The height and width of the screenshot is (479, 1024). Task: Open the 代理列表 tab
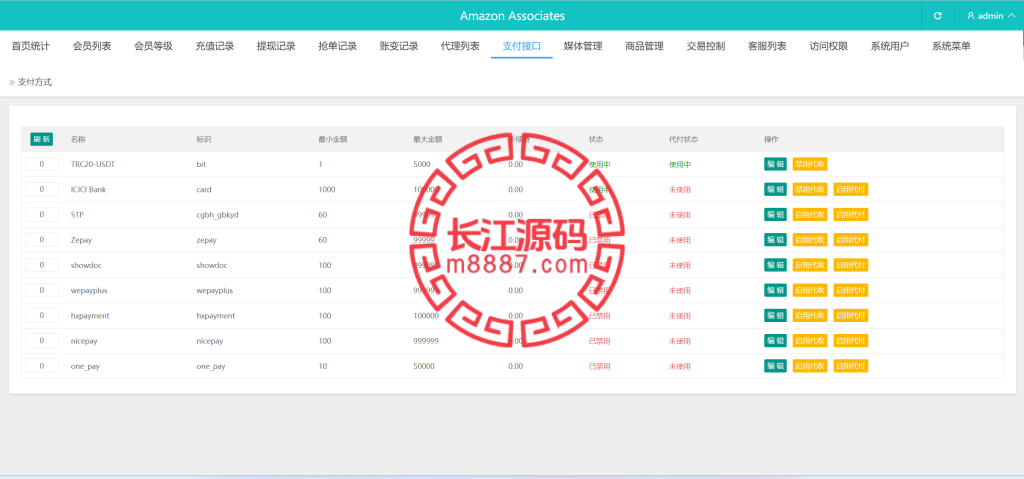[x=460, y=46]
